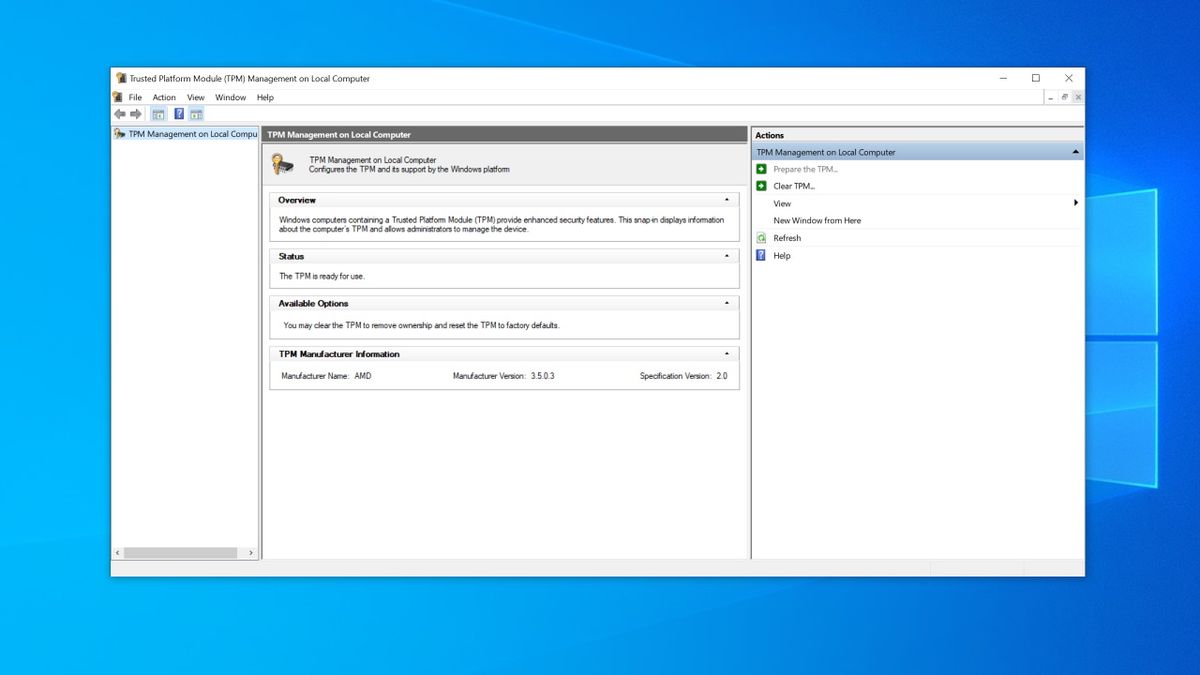Select TPM Management on Local Computer tree node

(190, 133)
